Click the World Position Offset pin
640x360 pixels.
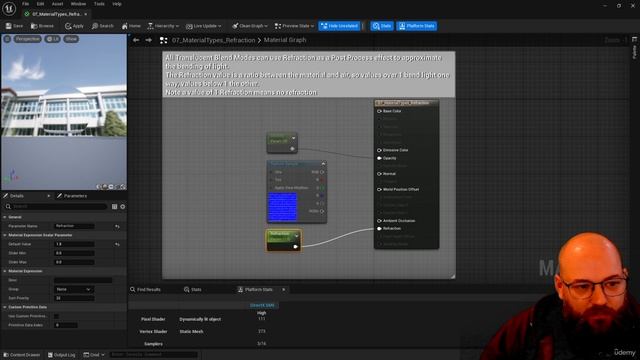click(379, 189)
